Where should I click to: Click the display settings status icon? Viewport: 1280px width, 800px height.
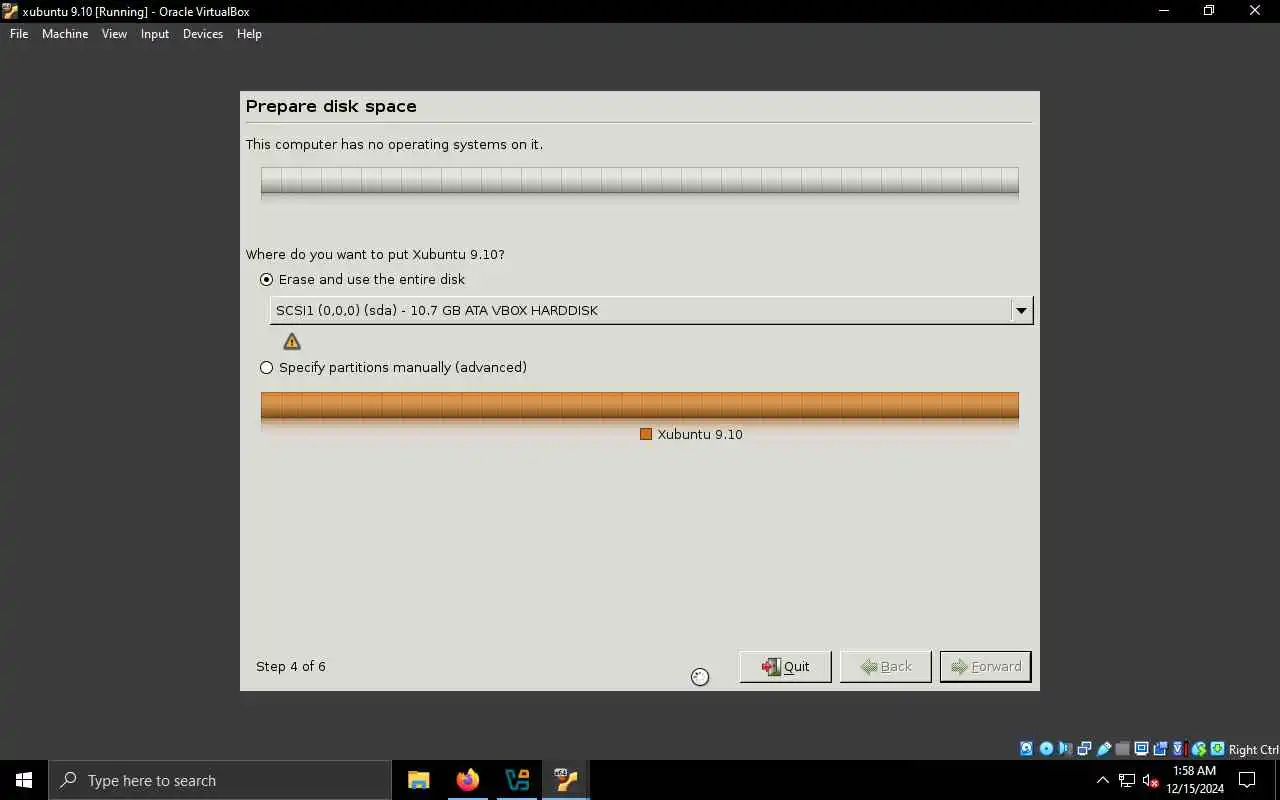[1141, 749]
